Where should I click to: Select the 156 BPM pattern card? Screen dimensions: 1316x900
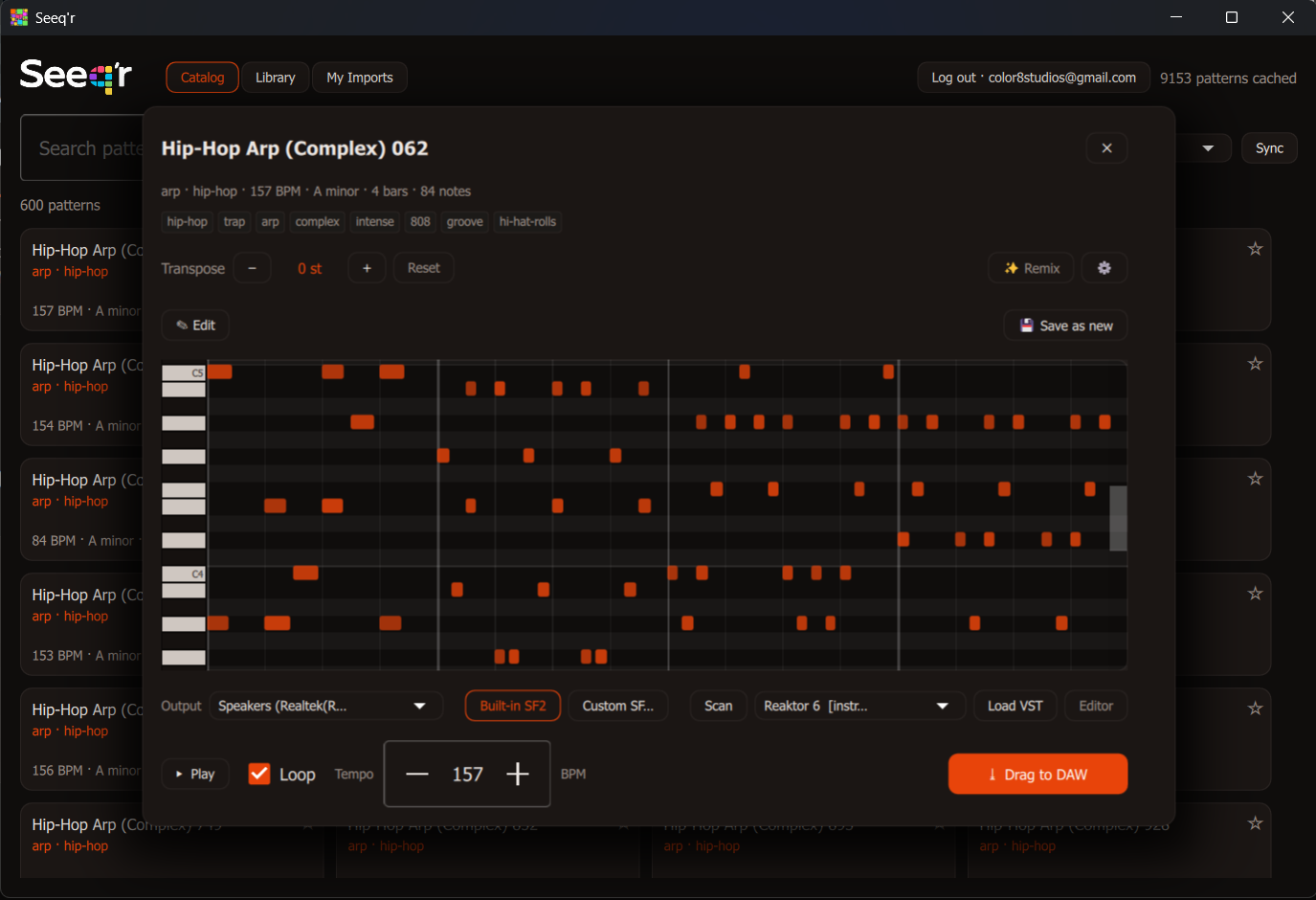tap(82, 739)
